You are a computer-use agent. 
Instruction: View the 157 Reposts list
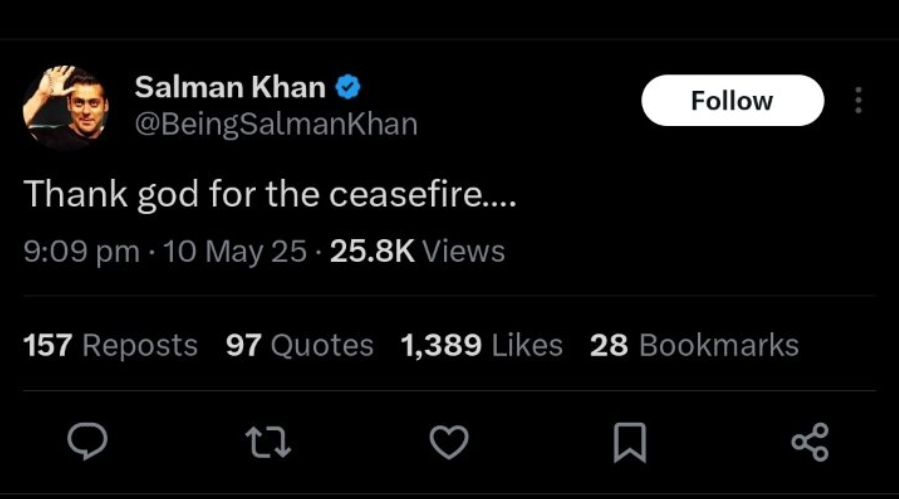110,345
